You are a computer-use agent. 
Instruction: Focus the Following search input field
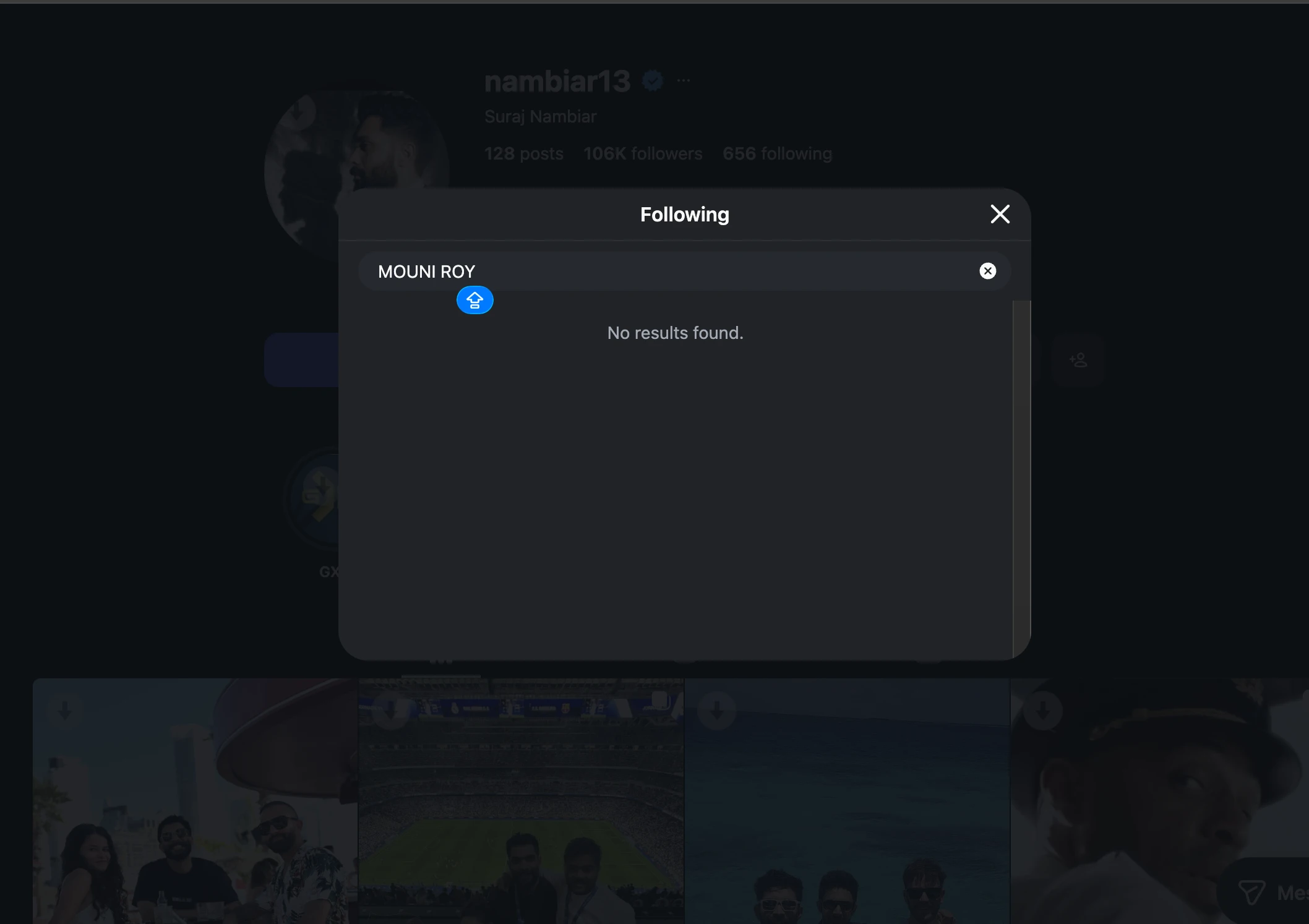coord(684,271)
